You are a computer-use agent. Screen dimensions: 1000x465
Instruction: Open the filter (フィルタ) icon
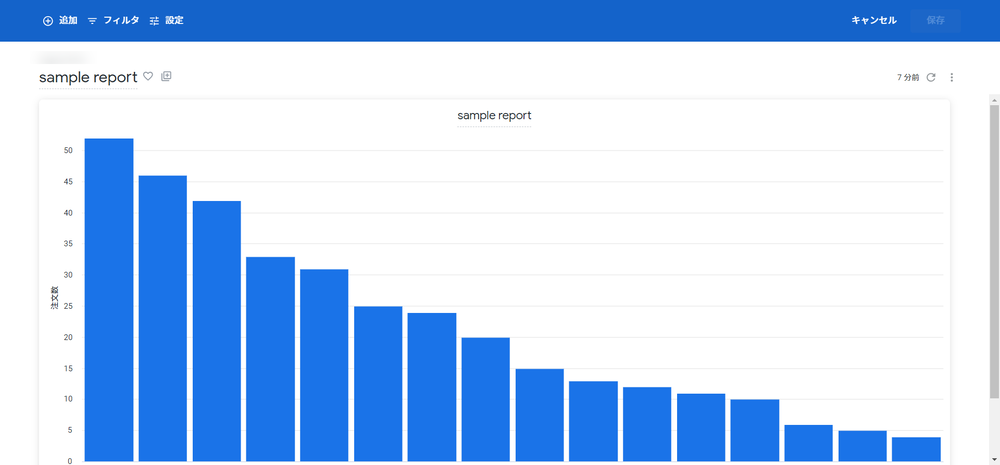click(x=92, y=21)
